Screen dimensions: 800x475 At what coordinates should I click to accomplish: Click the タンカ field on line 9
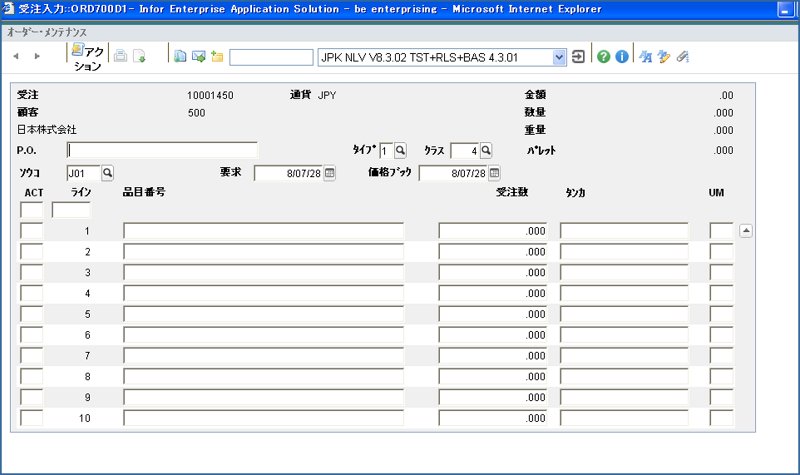tap(624, 397)
